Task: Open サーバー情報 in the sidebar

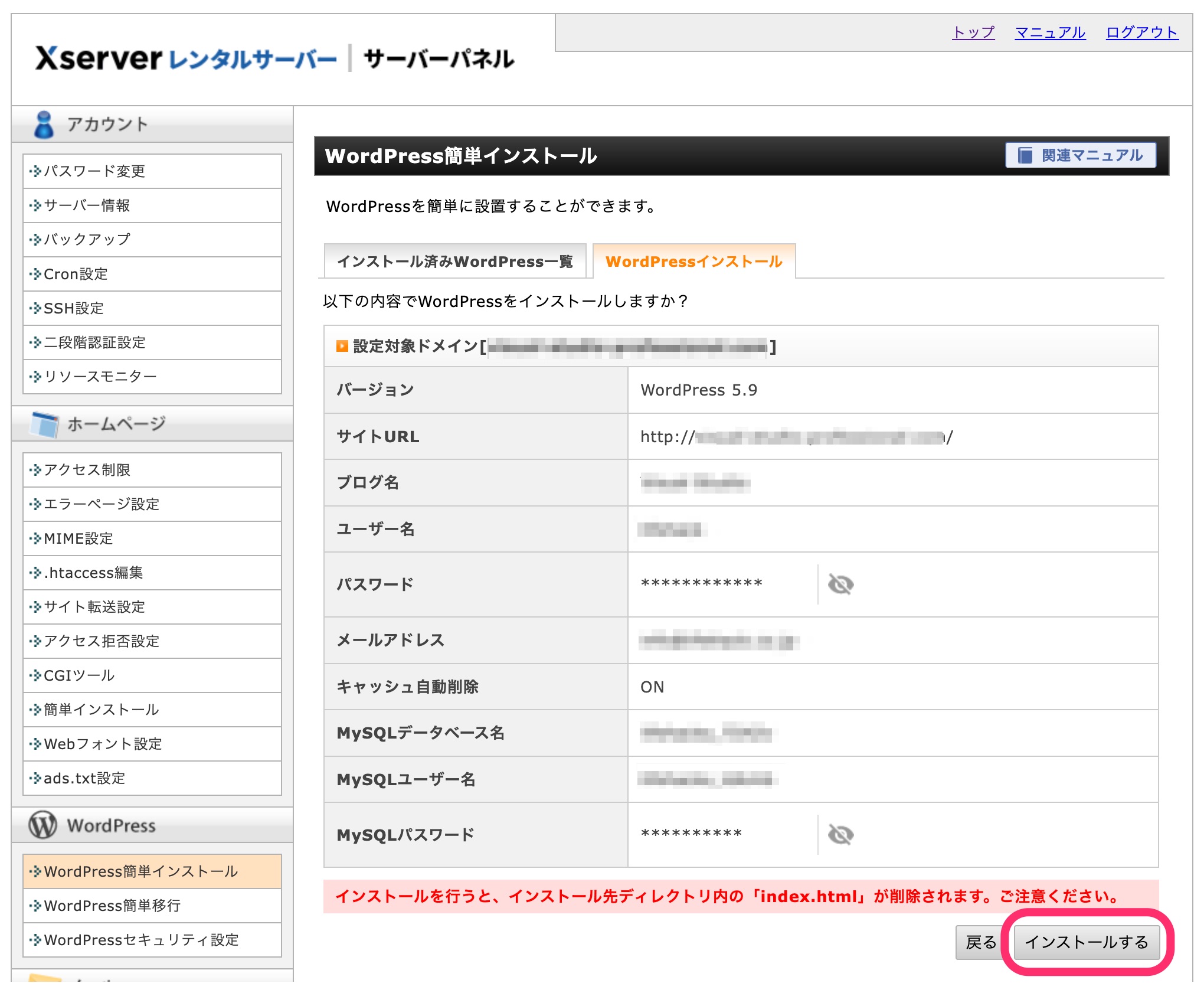Action: tap(152, 205)
